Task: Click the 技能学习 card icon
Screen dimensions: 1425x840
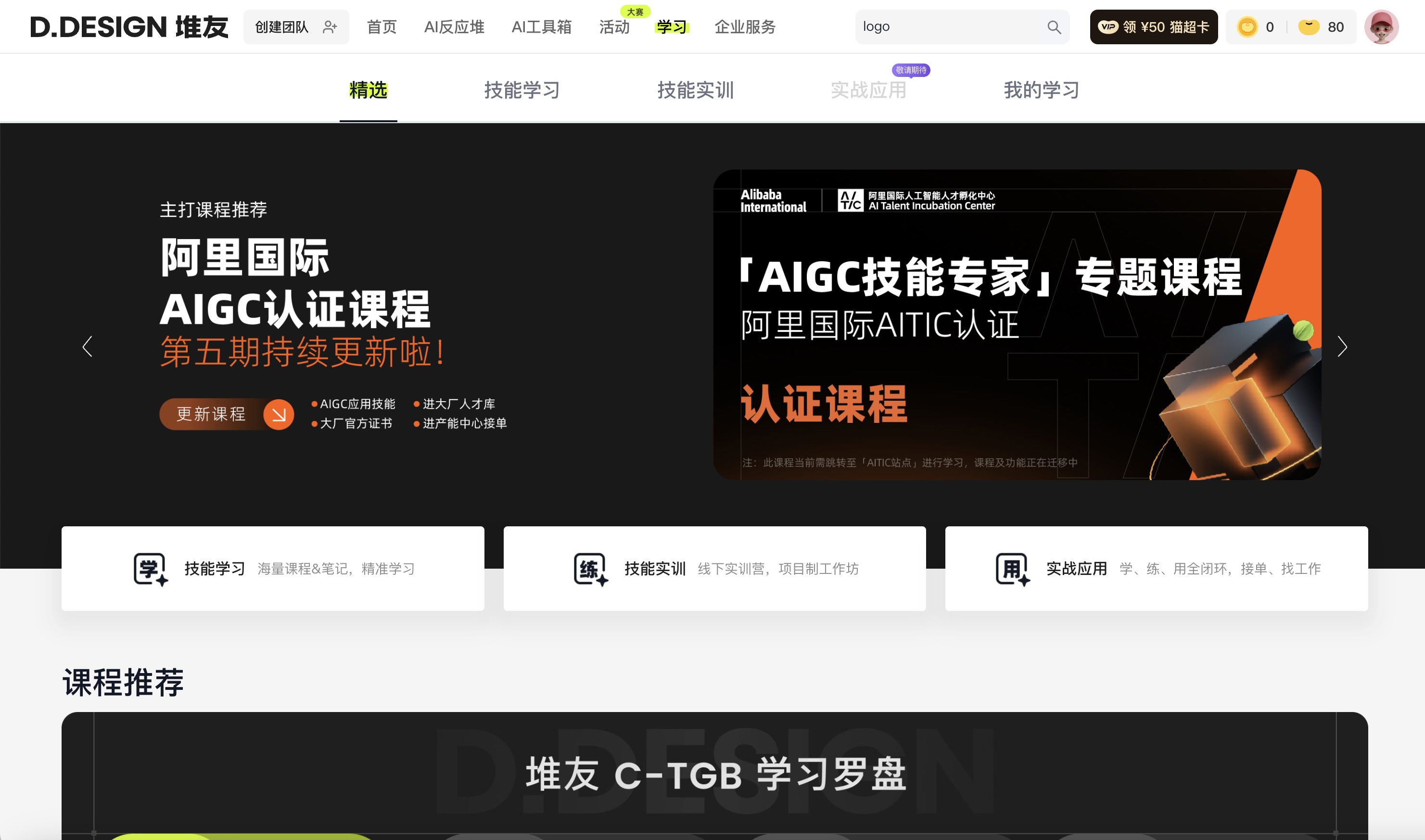Action: coord(151,569)
